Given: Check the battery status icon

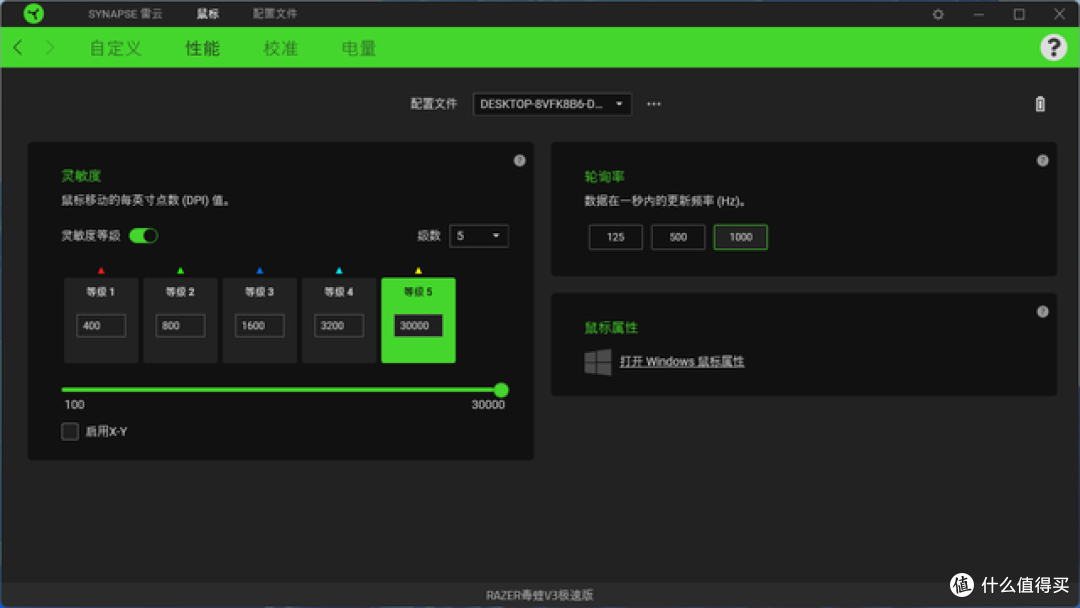Looking at the screenshot, I should (1040, 104).
